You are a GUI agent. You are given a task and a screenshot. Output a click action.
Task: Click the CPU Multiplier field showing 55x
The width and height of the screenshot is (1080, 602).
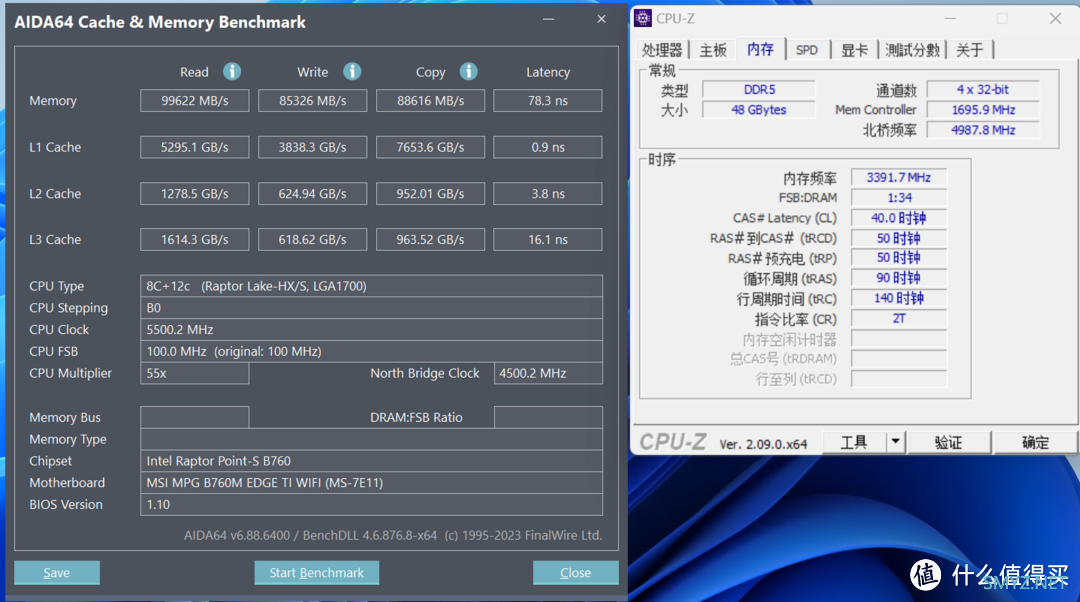(x=194, y=373)
